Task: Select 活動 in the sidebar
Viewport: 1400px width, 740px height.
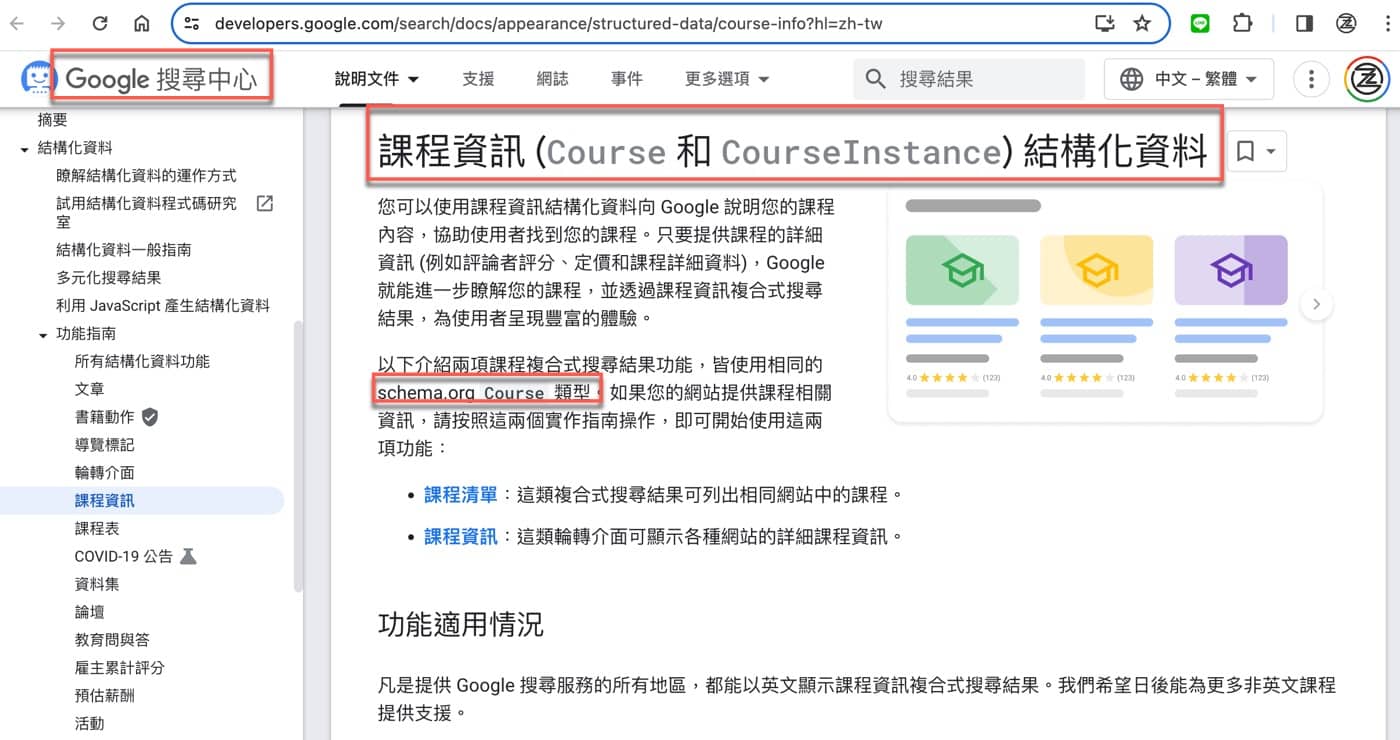Action: (90, 723)
